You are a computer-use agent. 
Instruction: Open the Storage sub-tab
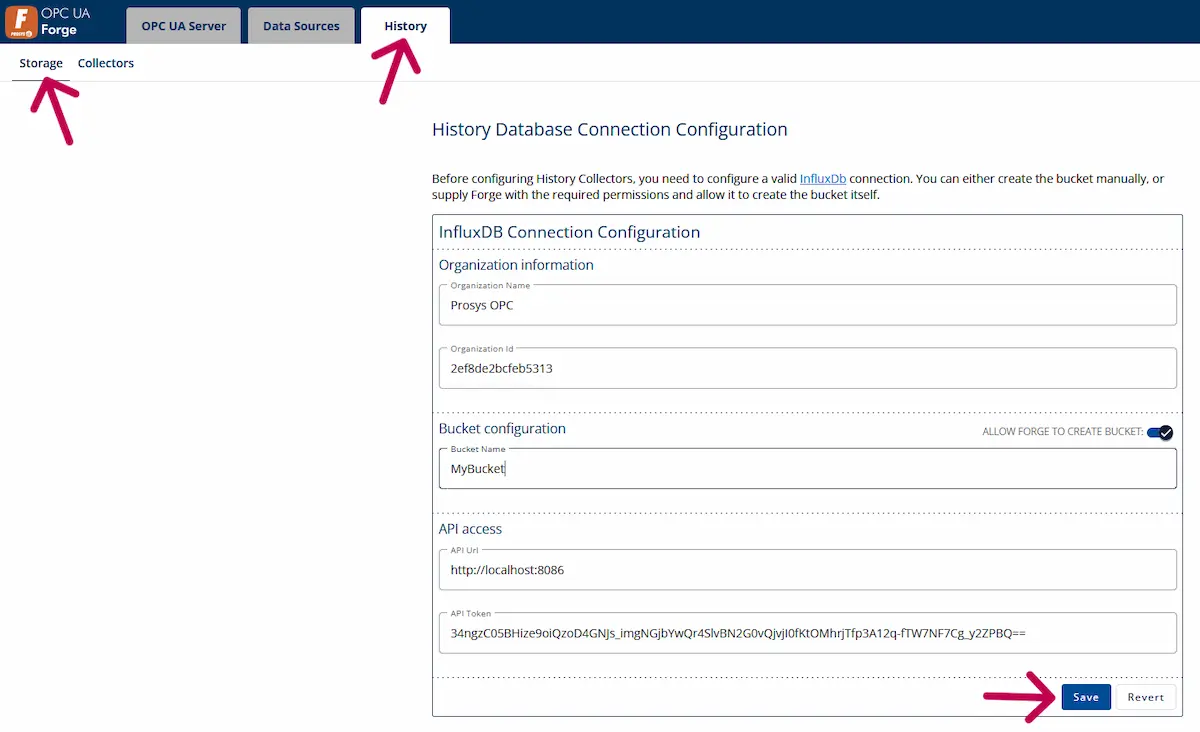tap(41, 63)
